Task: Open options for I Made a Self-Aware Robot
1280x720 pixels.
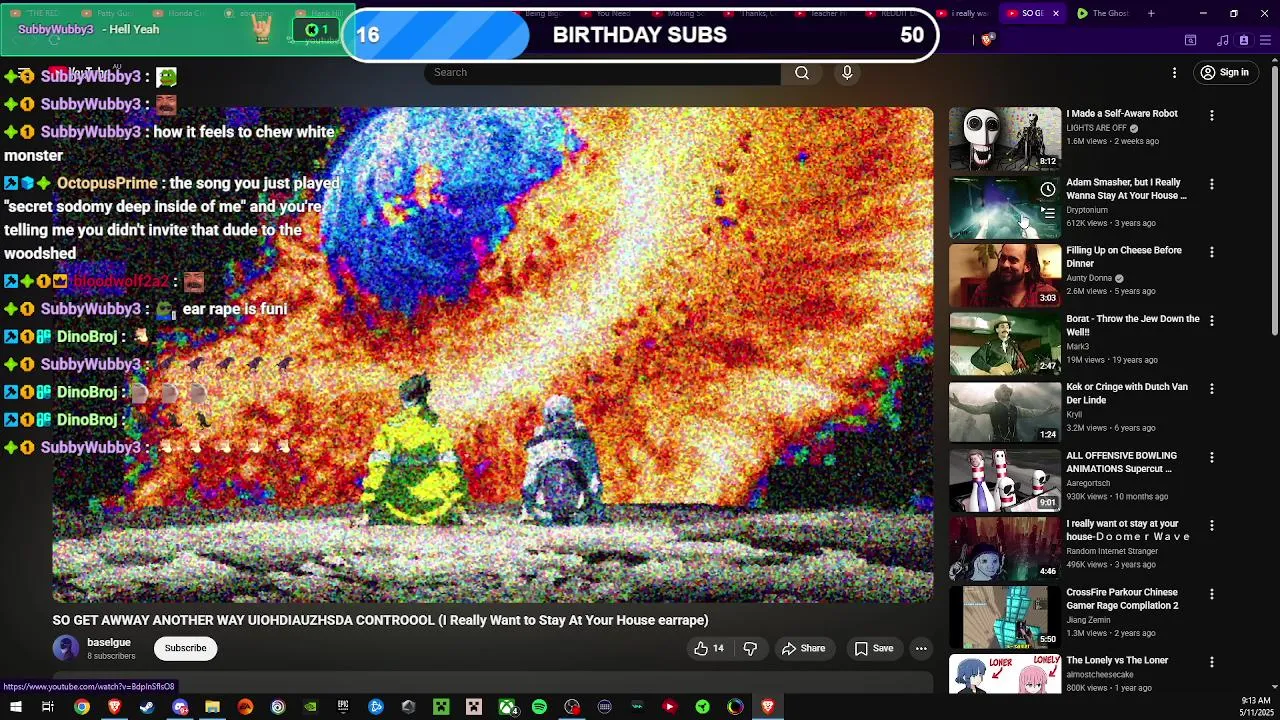Action: point(1211,116)
